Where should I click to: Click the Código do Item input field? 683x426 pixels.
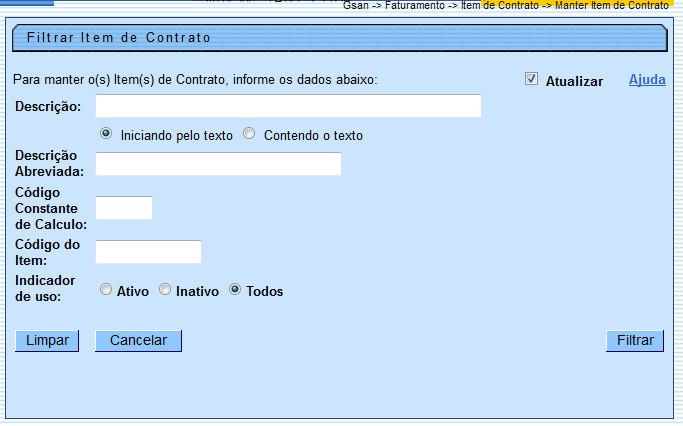click(148, 252)
